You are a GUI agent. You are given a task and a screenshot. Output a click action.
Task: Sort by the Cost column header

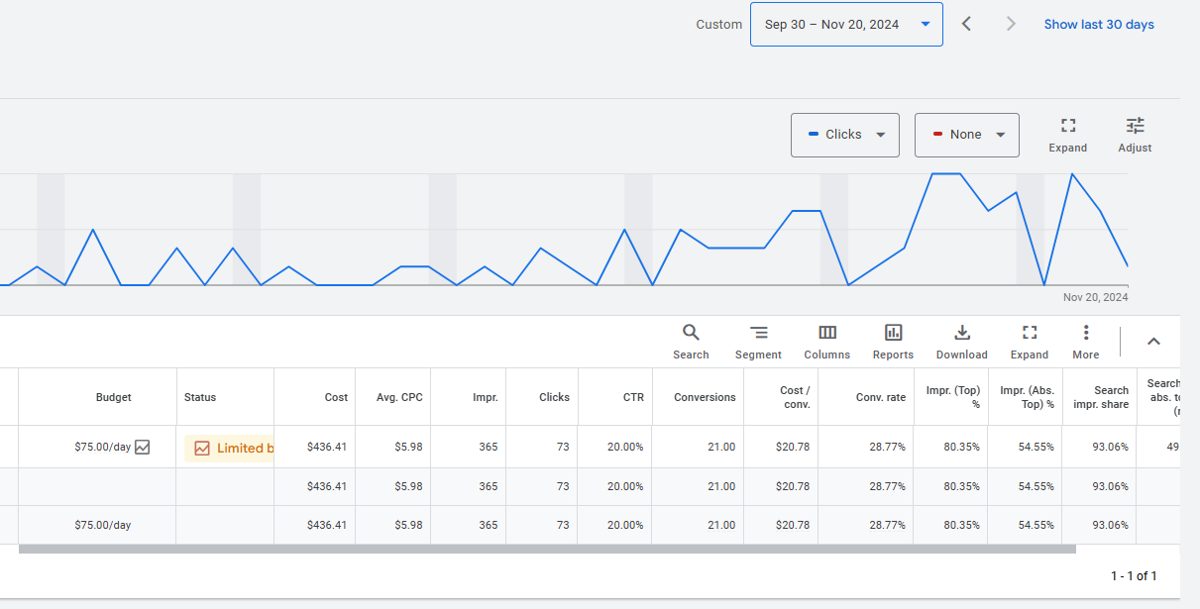336,397
